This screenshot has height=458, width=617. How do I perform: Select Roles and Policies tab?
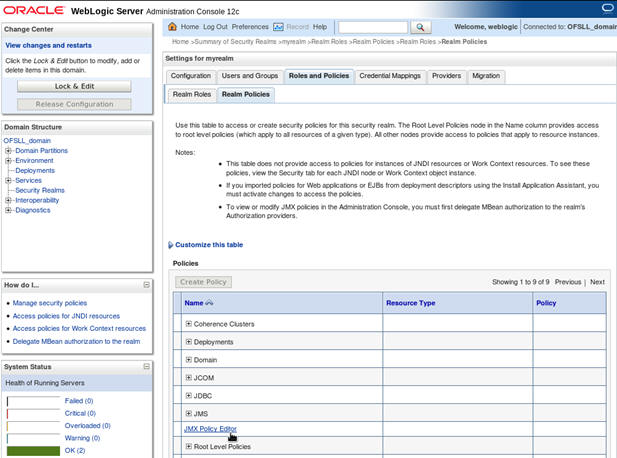pyautogui.click(x=319, y=76)
